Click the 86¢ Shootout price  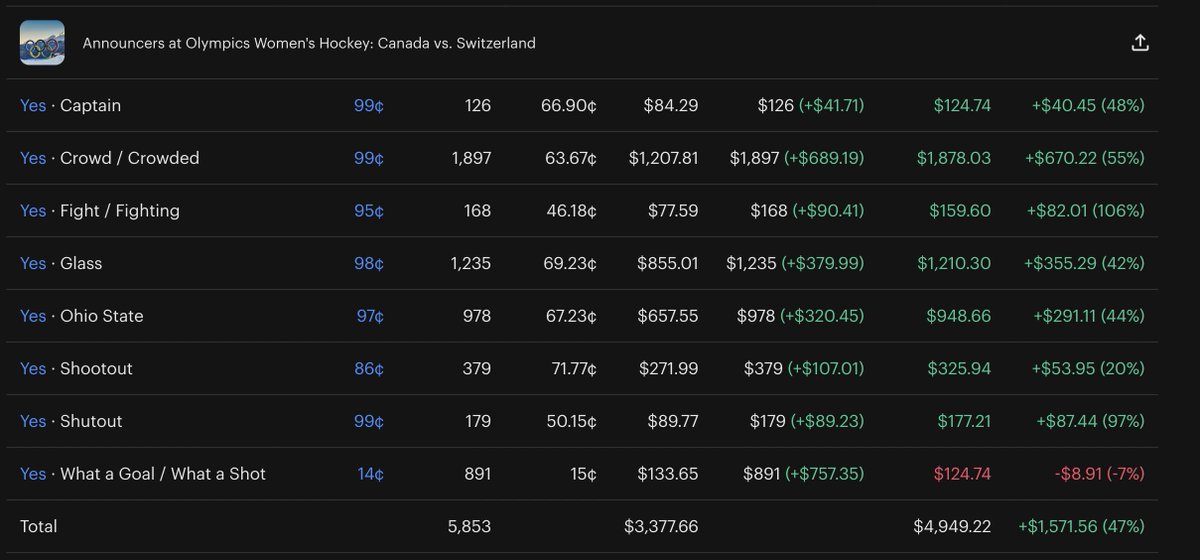[368, 368]
